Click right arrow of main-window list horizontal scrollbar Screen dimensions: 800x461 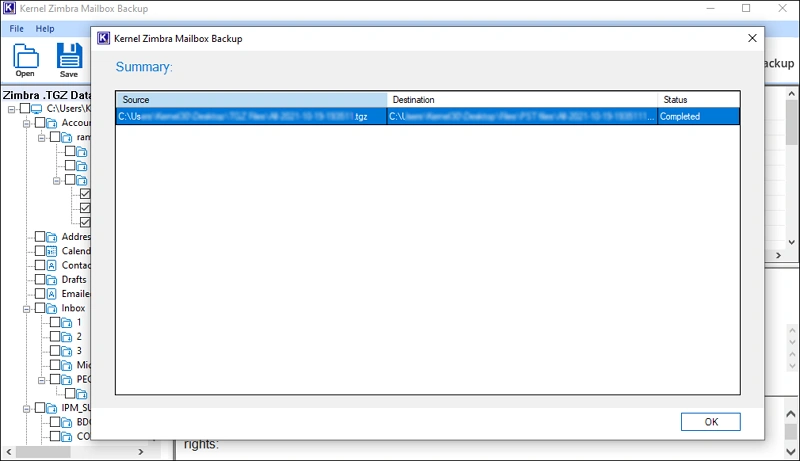(x=779, y=255)
